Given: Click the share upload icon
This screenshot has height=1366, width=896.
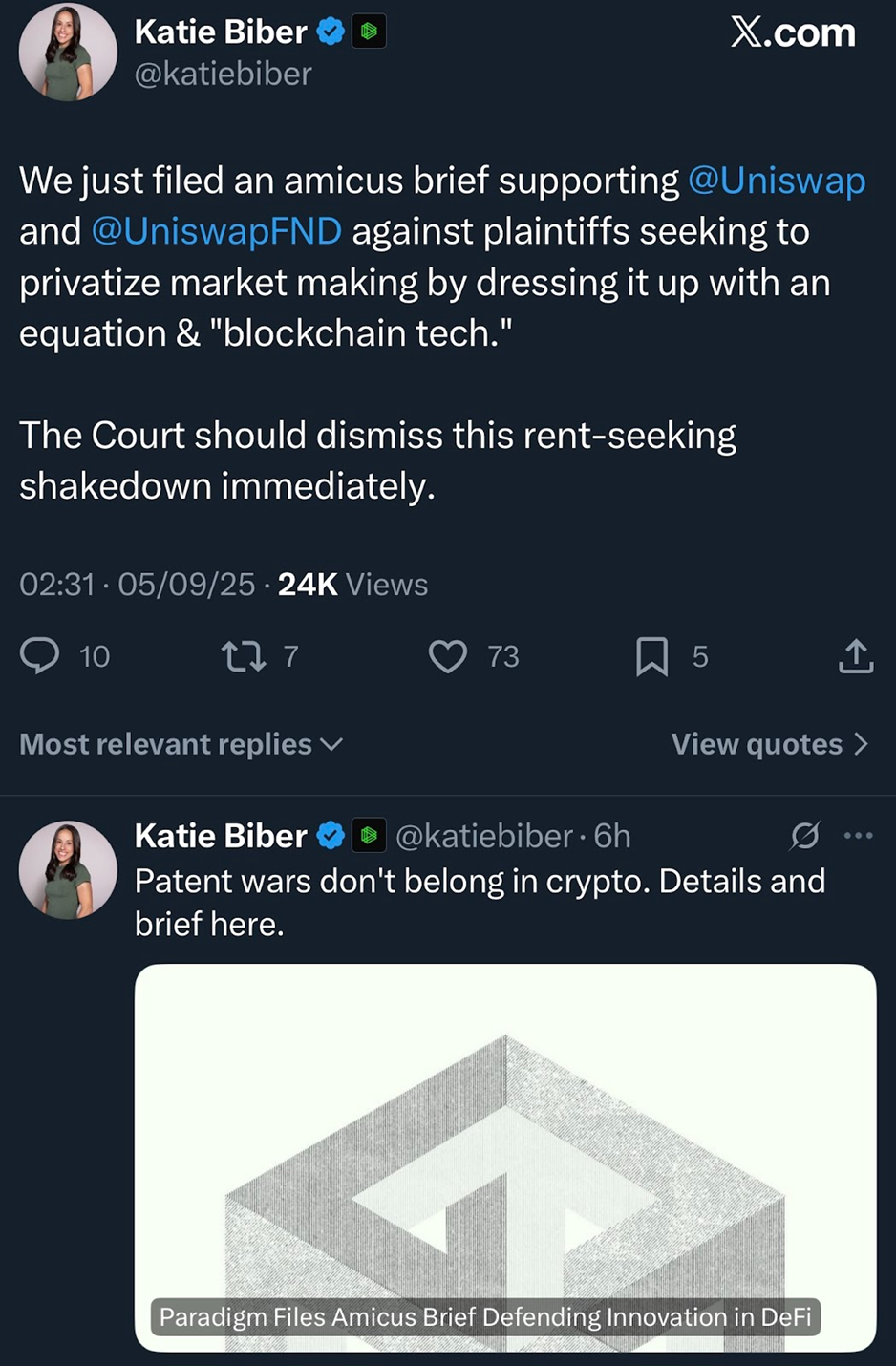Looking at the screenshot, I should pos(856,656).
